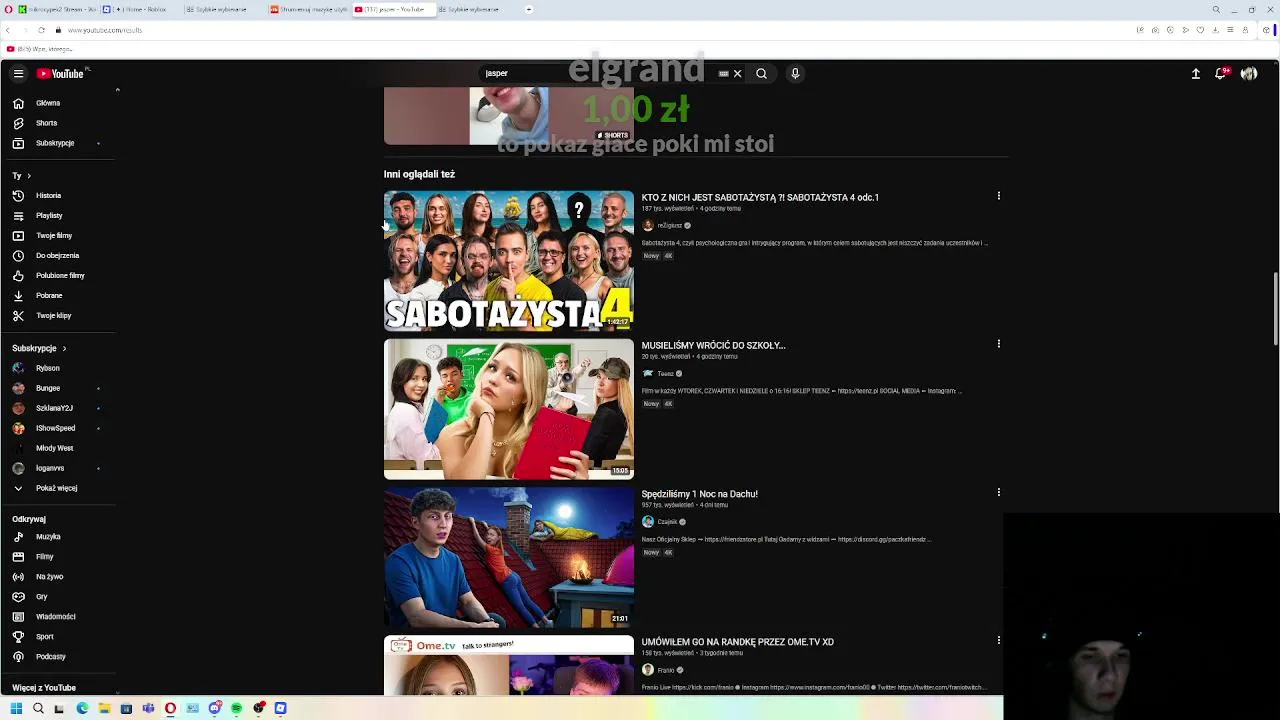Switch to the Strumieniuj muzykę browser tab
1280x720 pixels.
(x=309, y=9)
